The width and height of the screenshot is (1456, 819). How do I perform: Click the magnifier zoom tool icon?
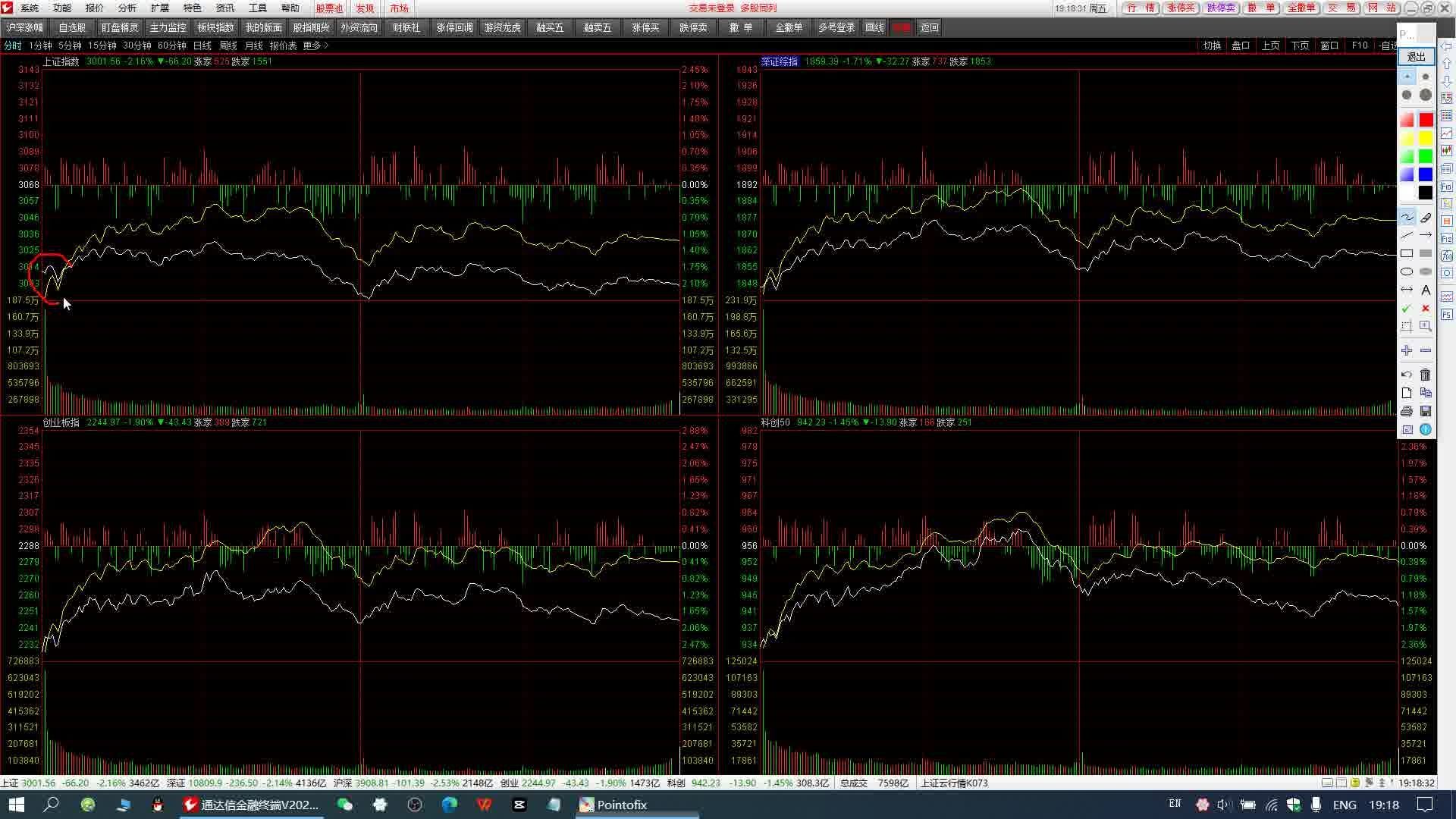tap(1426, 326)
